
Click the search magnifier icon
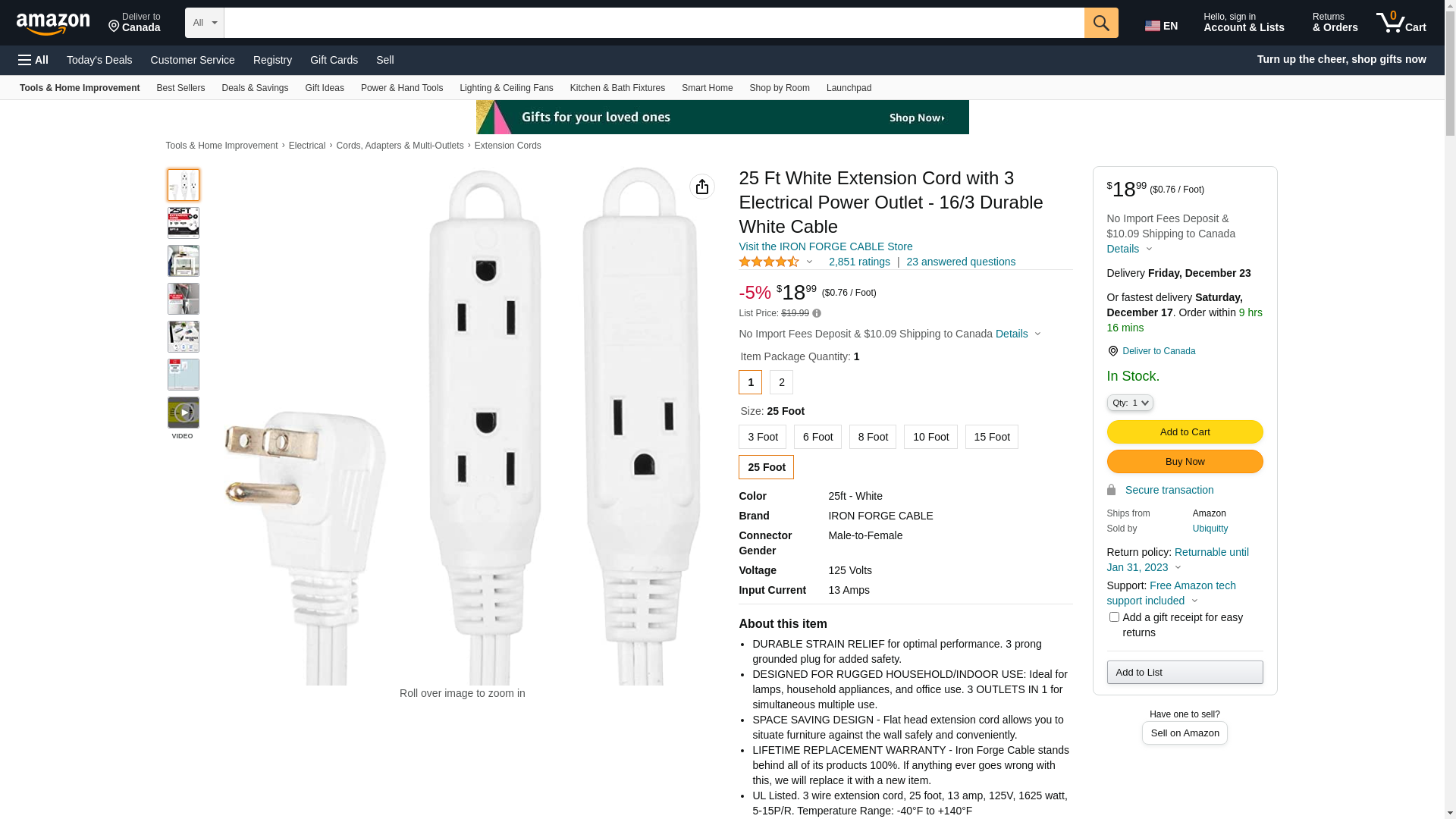[1101, 23]
